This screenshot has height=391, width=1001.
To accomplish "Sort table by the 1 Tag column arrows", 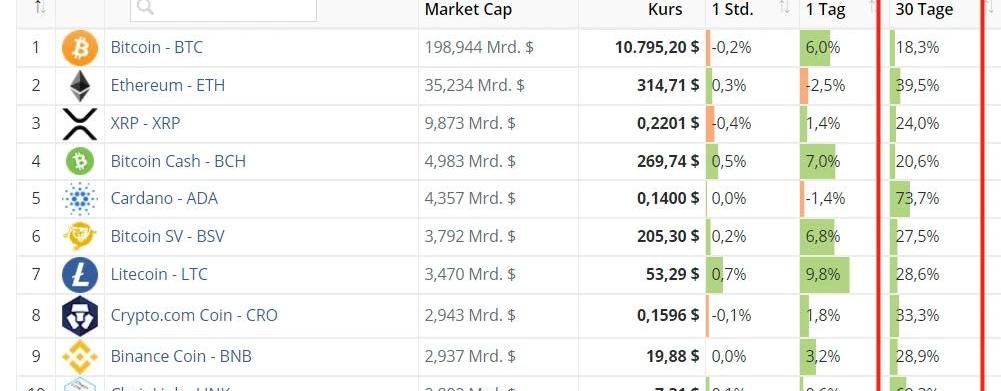I will point(873,8).
